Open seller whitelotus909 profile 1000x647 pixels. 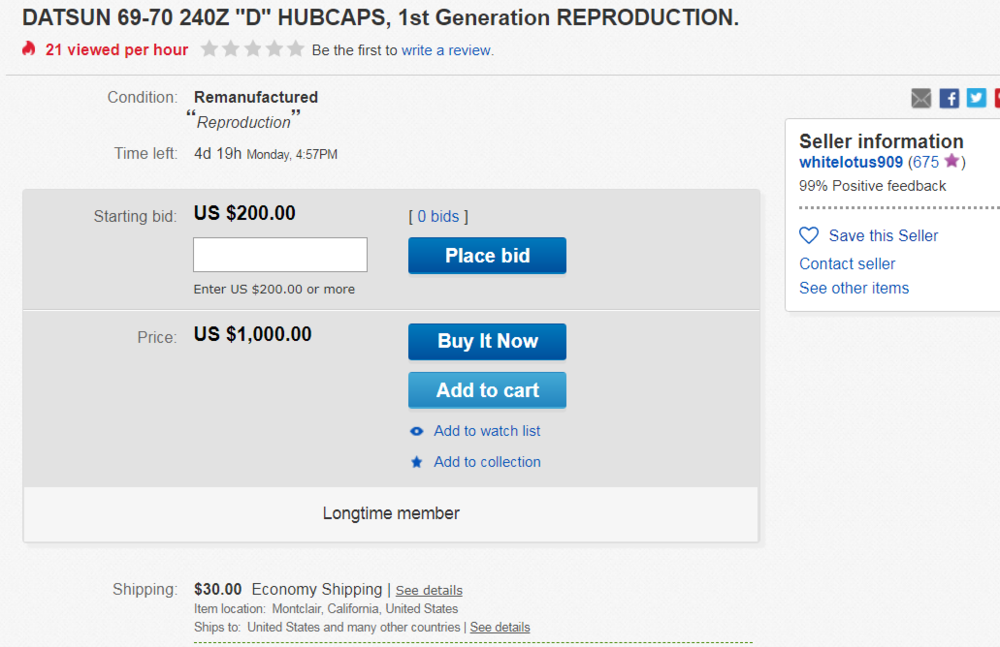pyautogui.click(x=851, y=162)
